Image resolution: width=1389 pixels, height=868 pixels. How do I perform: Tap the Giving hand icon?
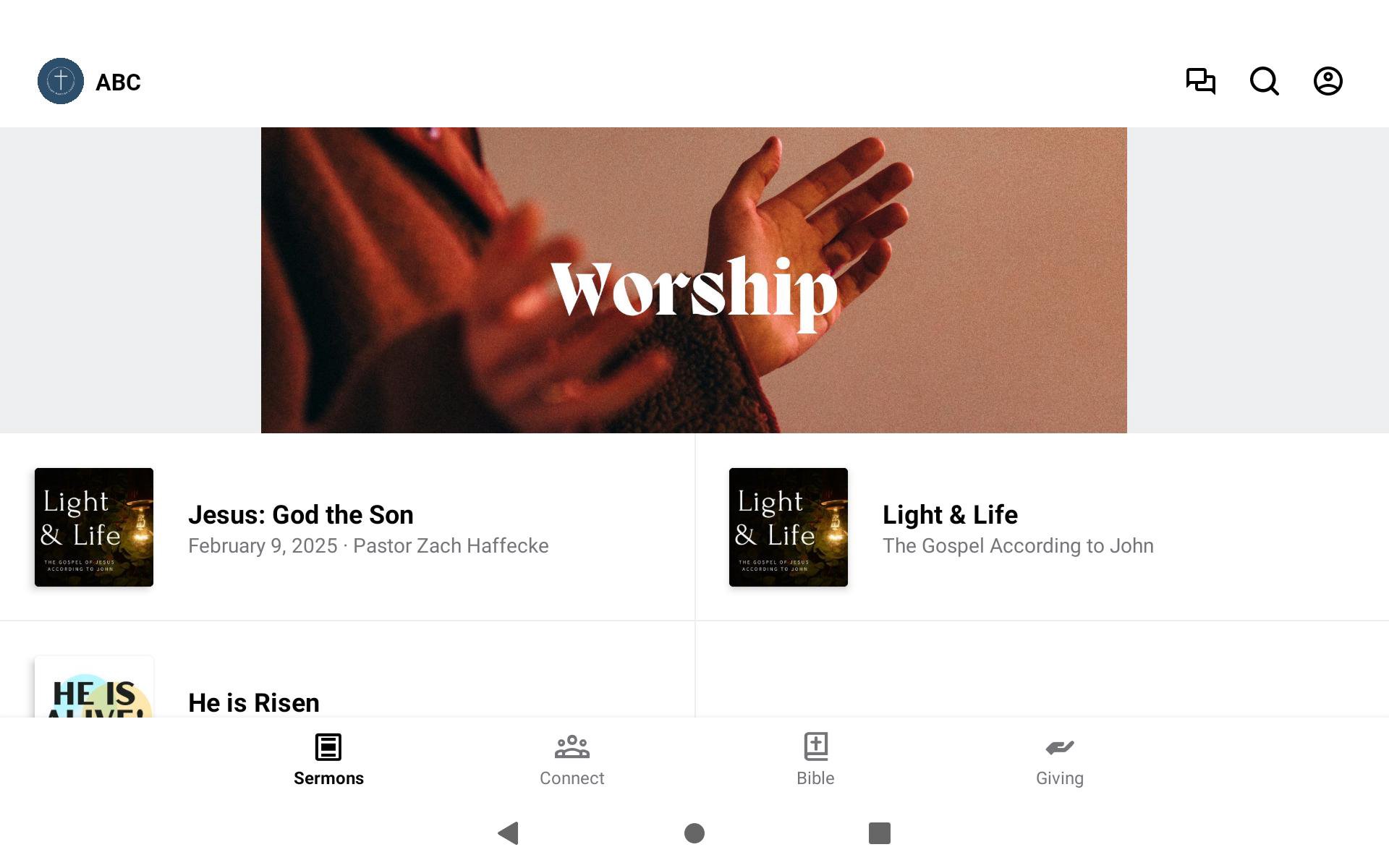coord(1060,747)
